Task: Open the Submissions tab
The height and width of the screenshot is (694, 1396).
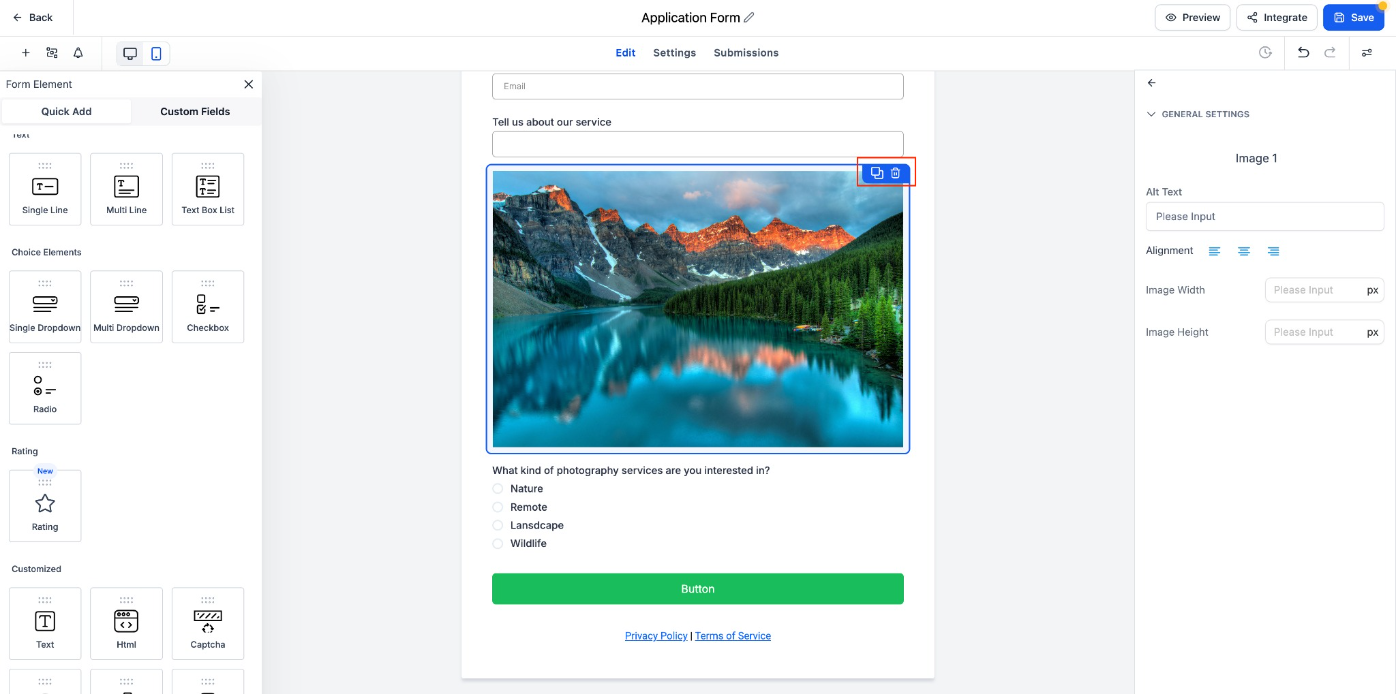Action: pyautogui.click(x=746, y=53)
